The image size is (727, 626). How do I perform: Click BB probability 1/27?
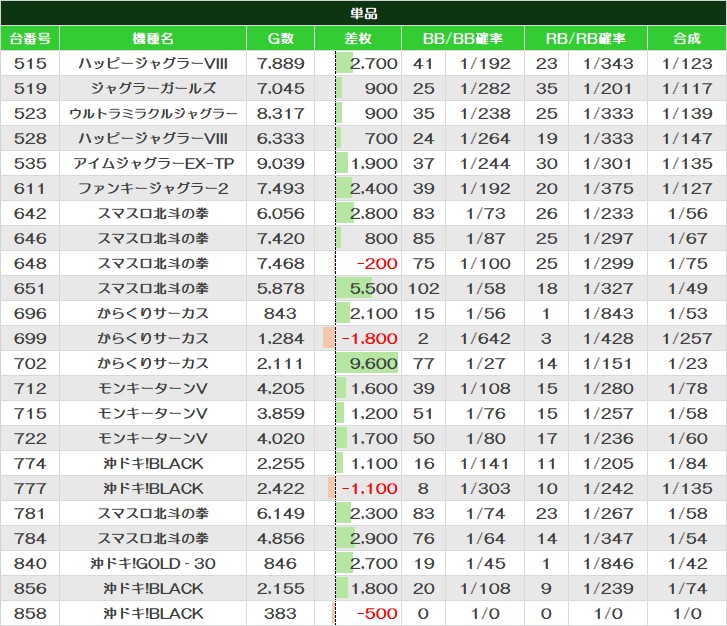485,364
